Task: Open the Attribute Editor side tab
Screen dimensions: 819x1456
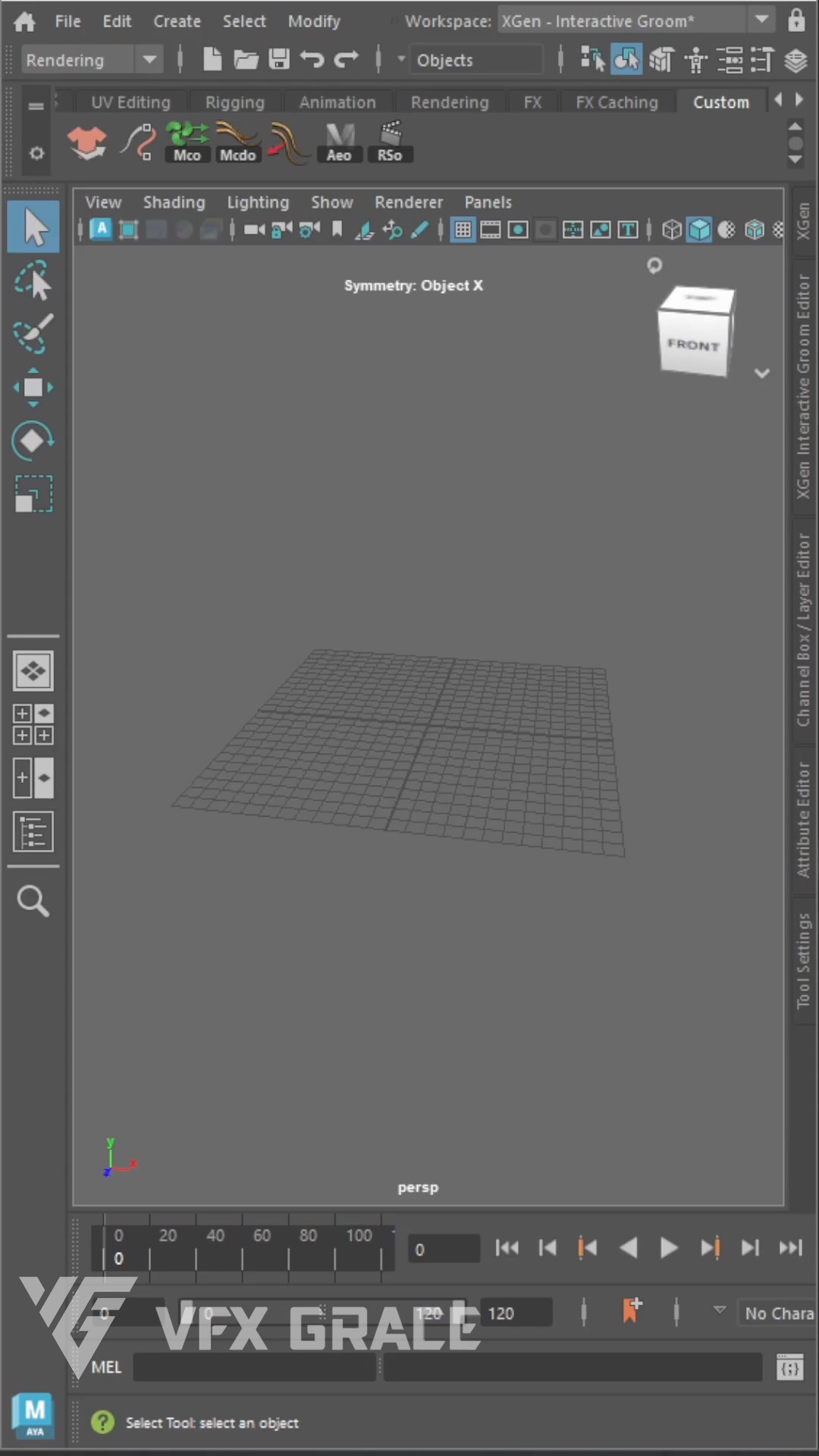Action: click(804, 819)
